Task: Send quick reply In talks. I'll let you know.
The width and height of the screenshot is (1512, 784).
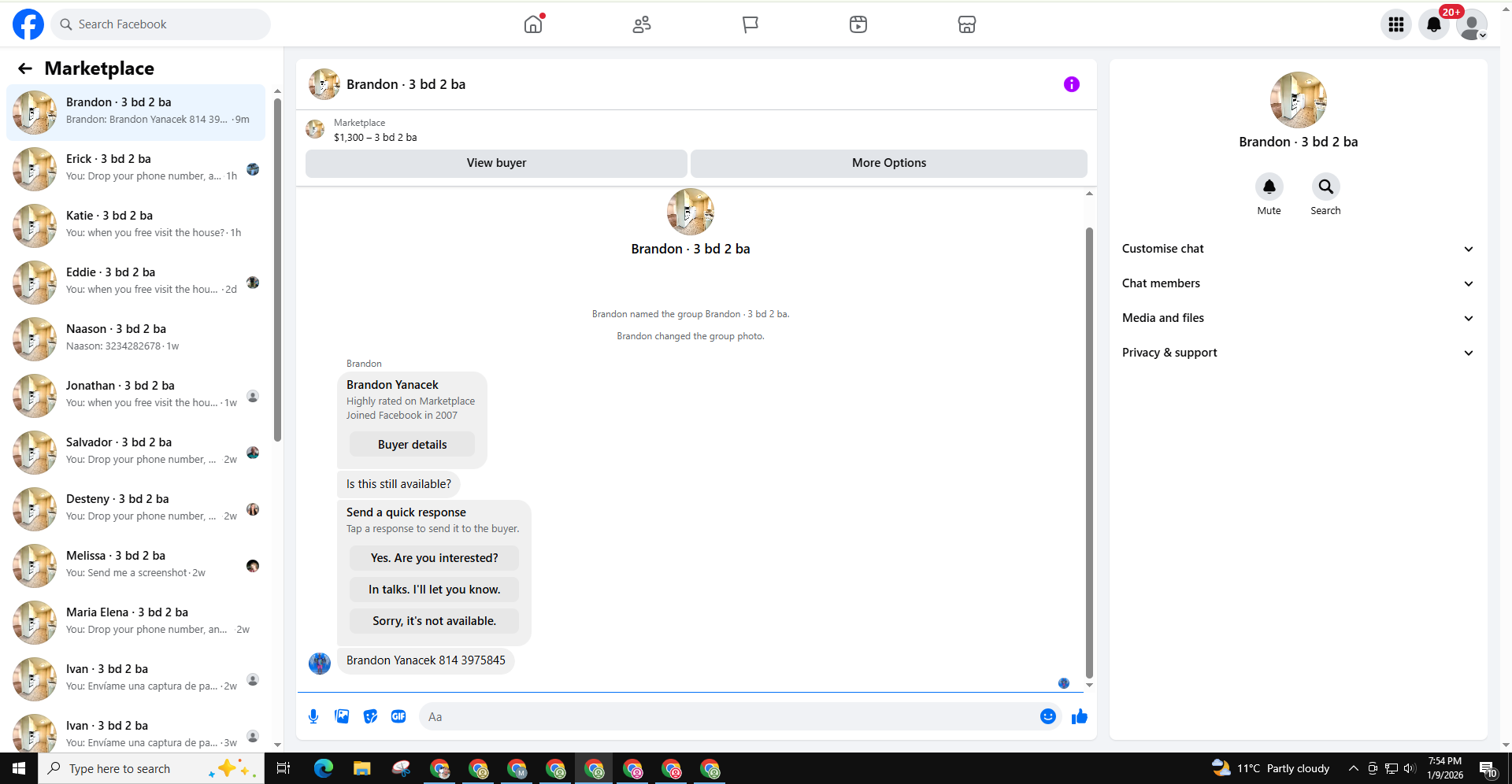Action: (x=434, y=590)
